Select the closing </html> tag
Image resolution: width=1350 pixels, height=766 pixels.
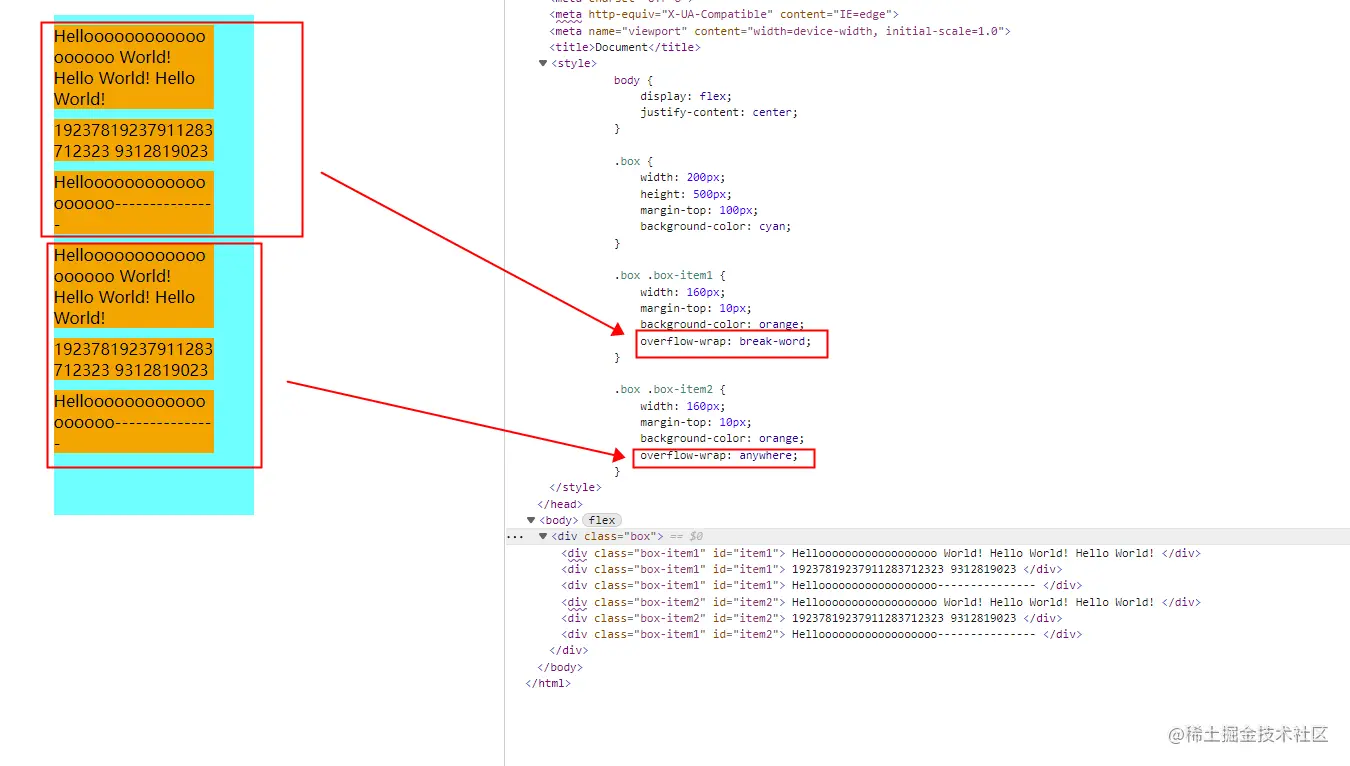[x=548, y=683]
